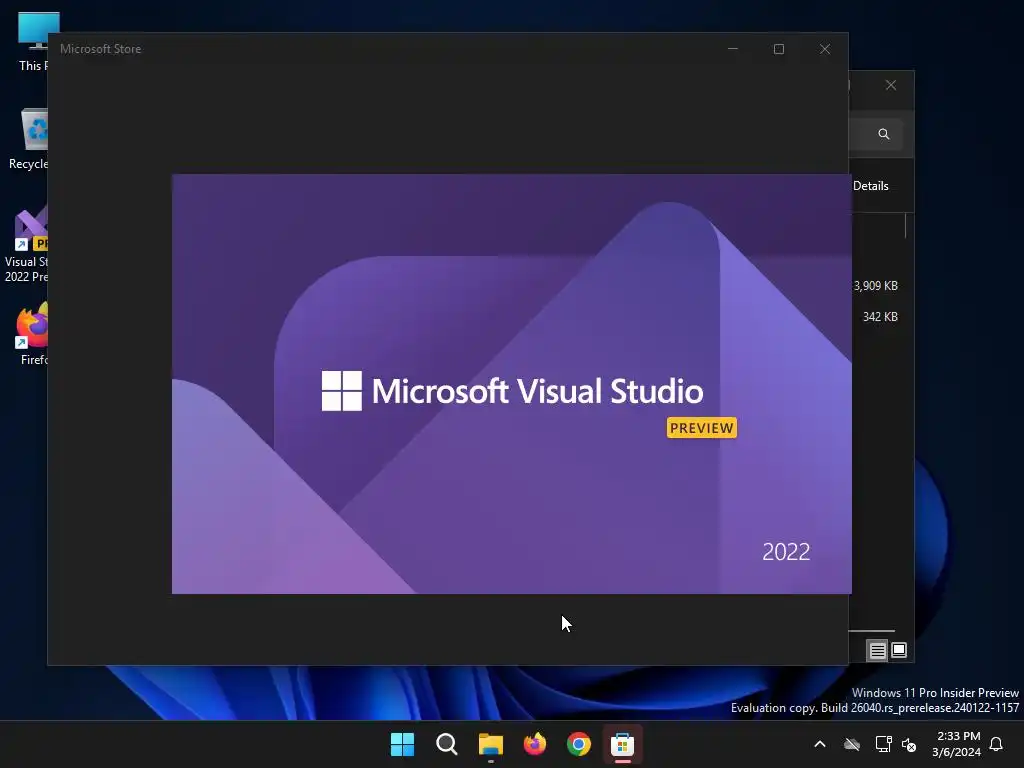The image size is (1024, 768).
Task: Close the Microsoft Store window
Action: click(x=825, y=49)
